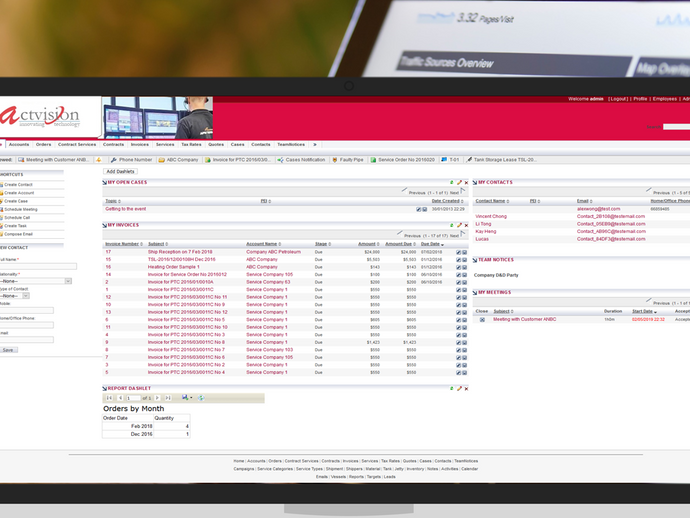Sort invoices by Due Date column
The width and height of the screenshot is (690, 518).
[x=430, y=244]
